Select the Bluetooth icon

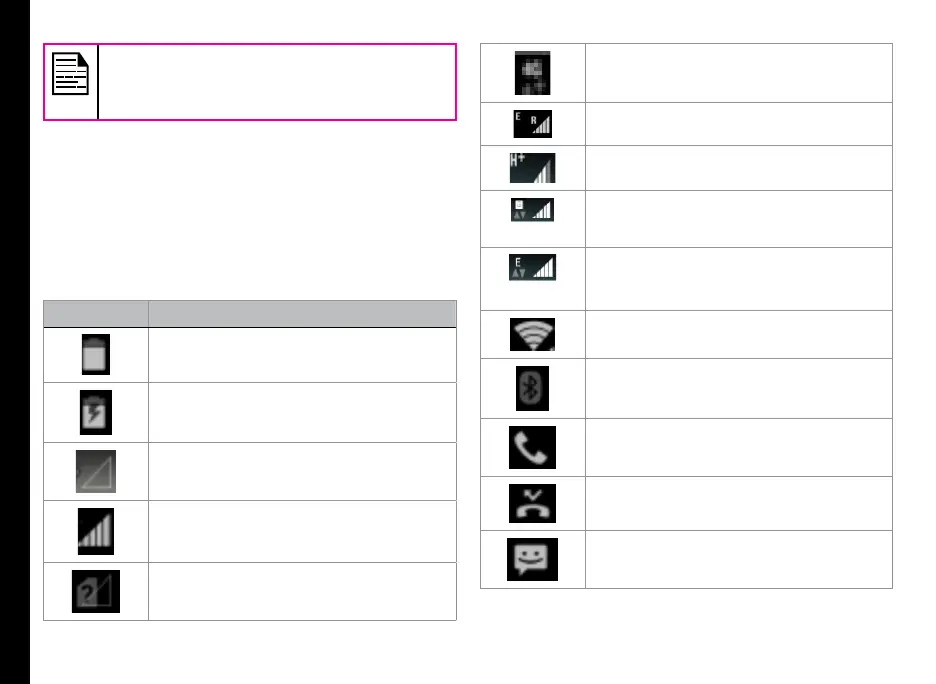coord(532,389)
